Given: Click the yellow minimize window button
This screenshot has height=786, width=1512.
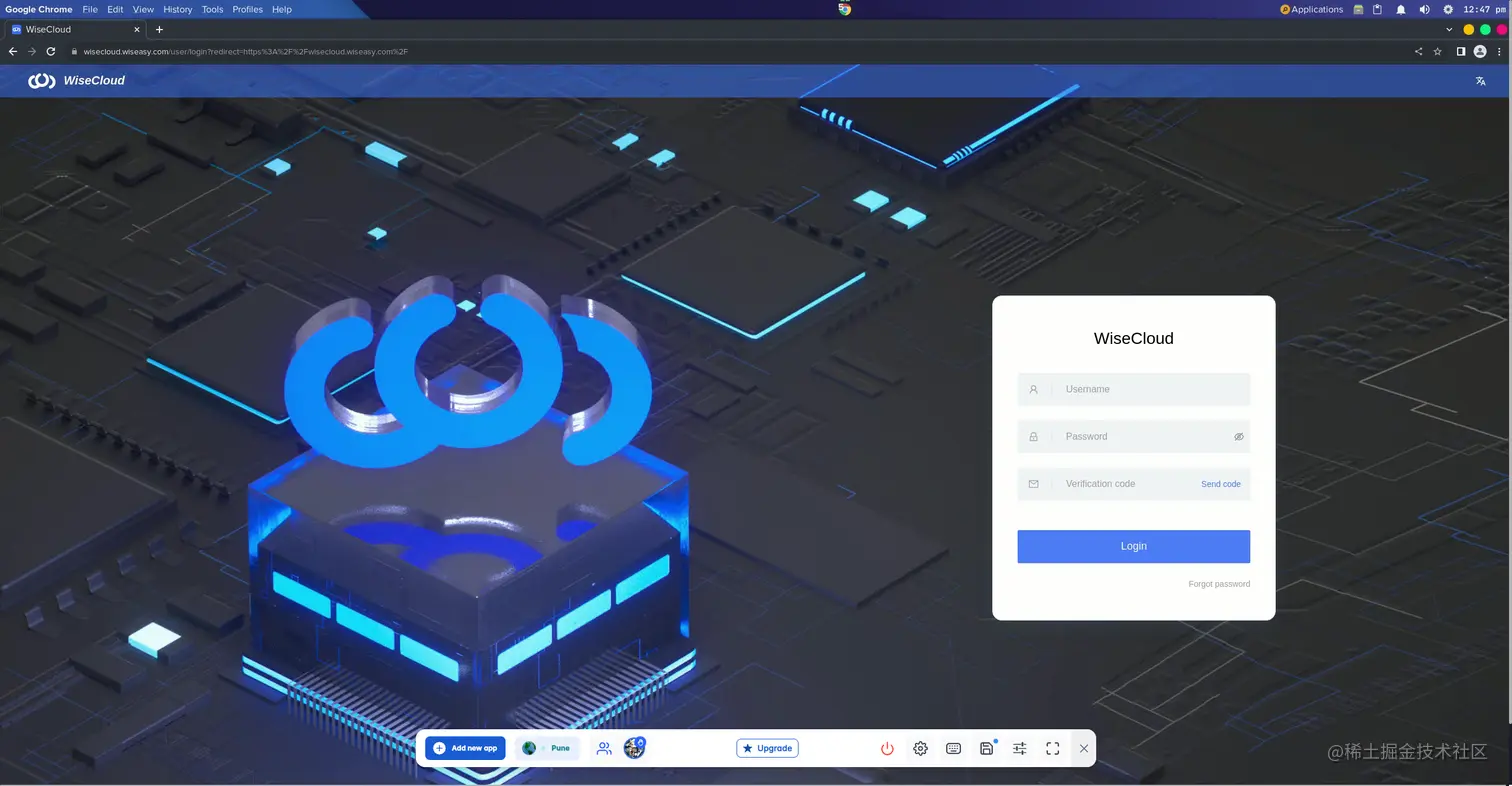Looking at the screenshot, I should coord(1469,30).
